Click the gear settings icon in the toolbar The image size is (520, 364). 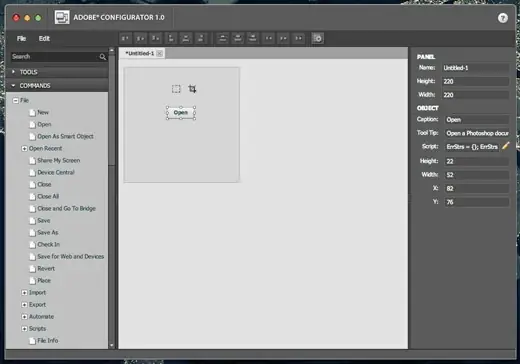coord(318,38)
